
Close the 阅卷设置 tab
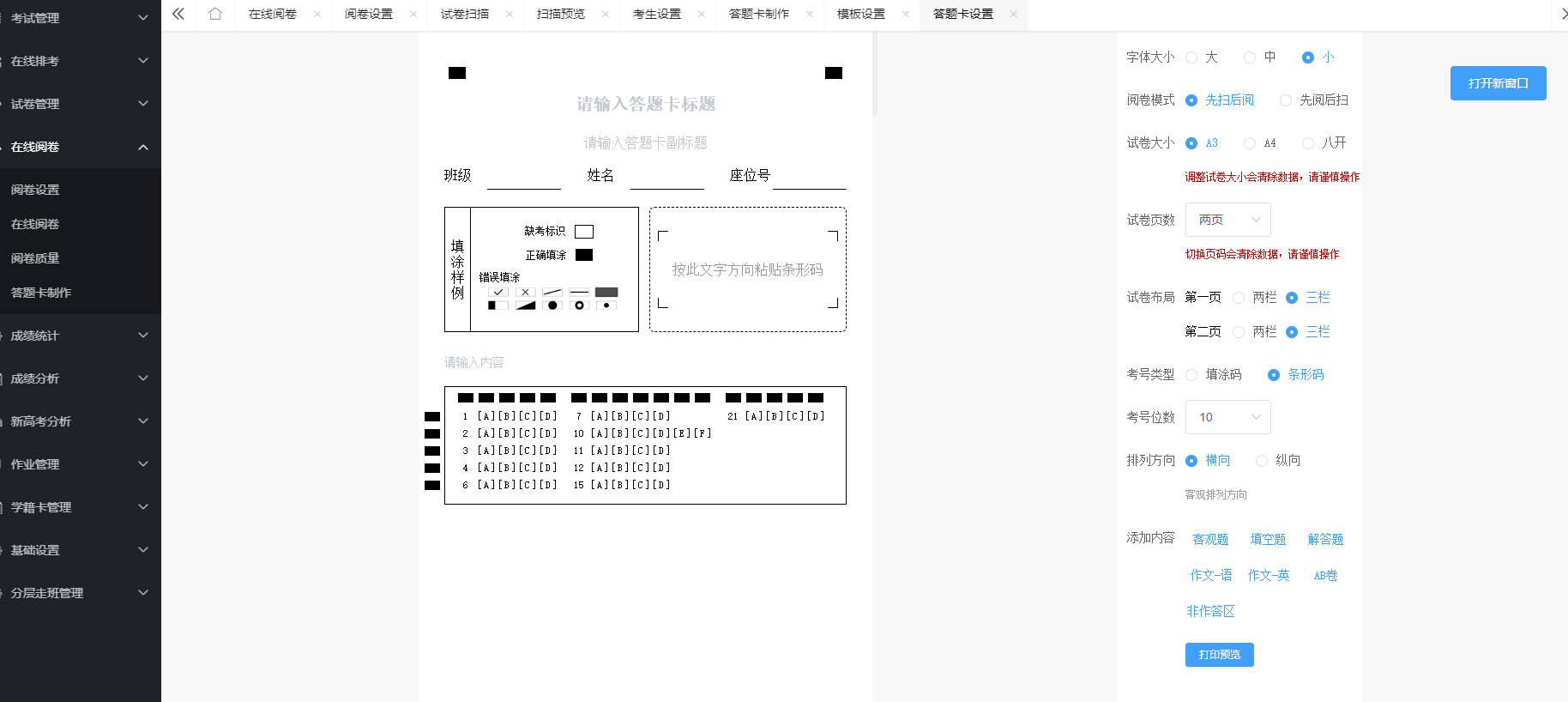(413, 14)
